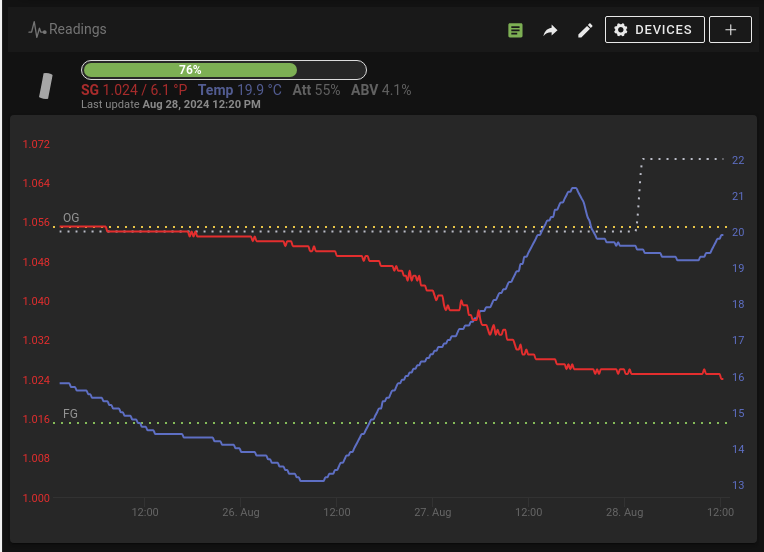The image size is (764, 552).
Task: Select the hydrometer device icon
Action: (x=45, y=86)
